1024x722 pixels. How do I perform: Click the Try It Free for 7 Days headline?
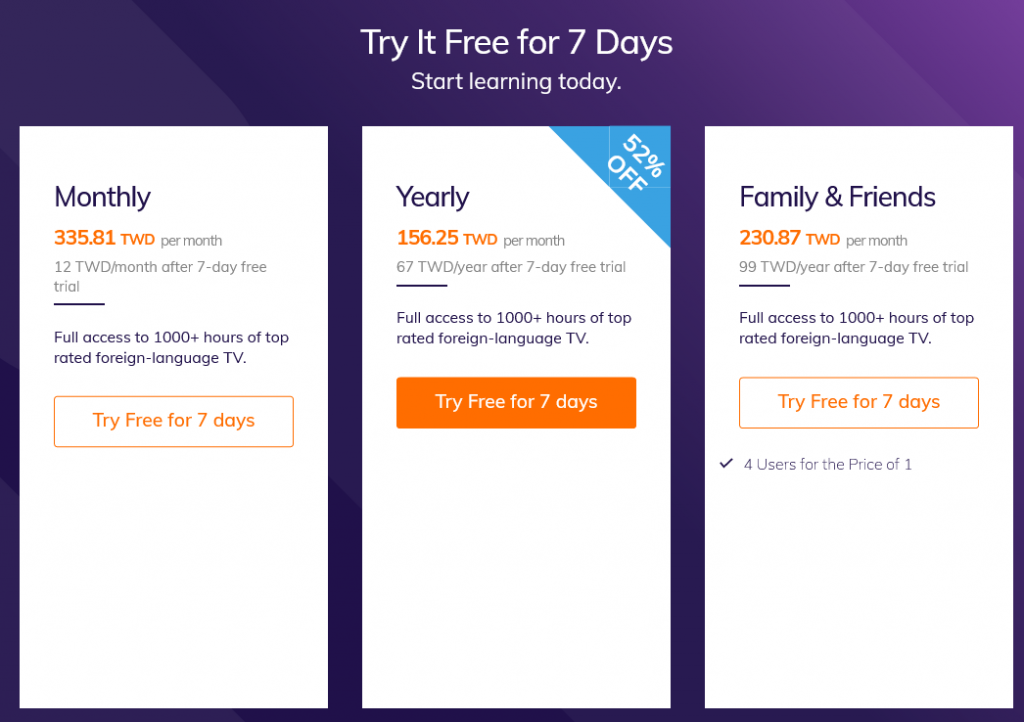pyautogui.click(x=516, y=43)
